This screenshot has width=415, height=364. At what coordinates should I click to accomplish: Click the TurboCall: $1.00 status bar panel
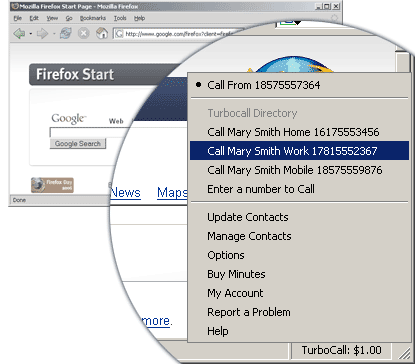tap(341, 350)
